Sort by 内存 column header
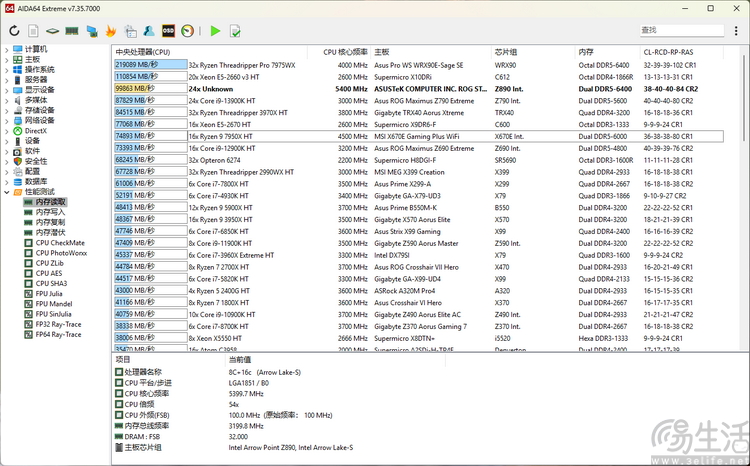 (586, 52)
